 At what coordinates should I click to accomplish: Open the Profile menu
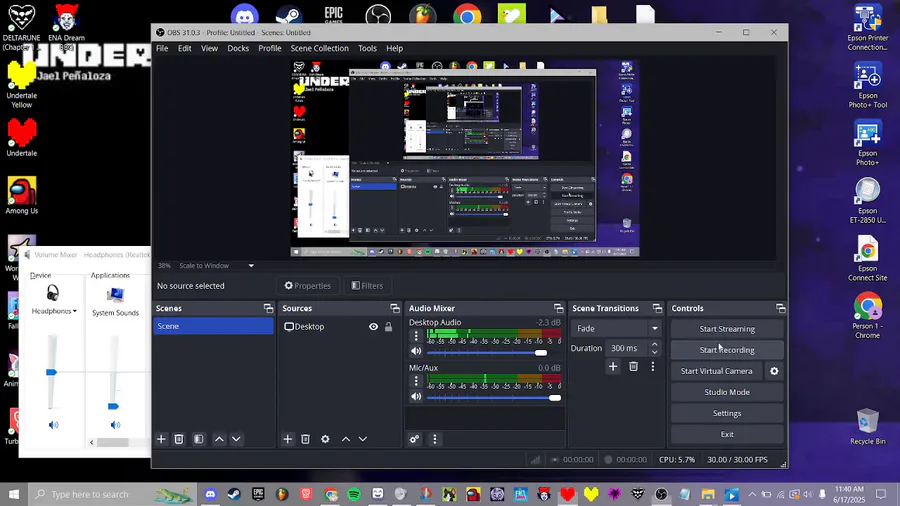tap(269, 48)
